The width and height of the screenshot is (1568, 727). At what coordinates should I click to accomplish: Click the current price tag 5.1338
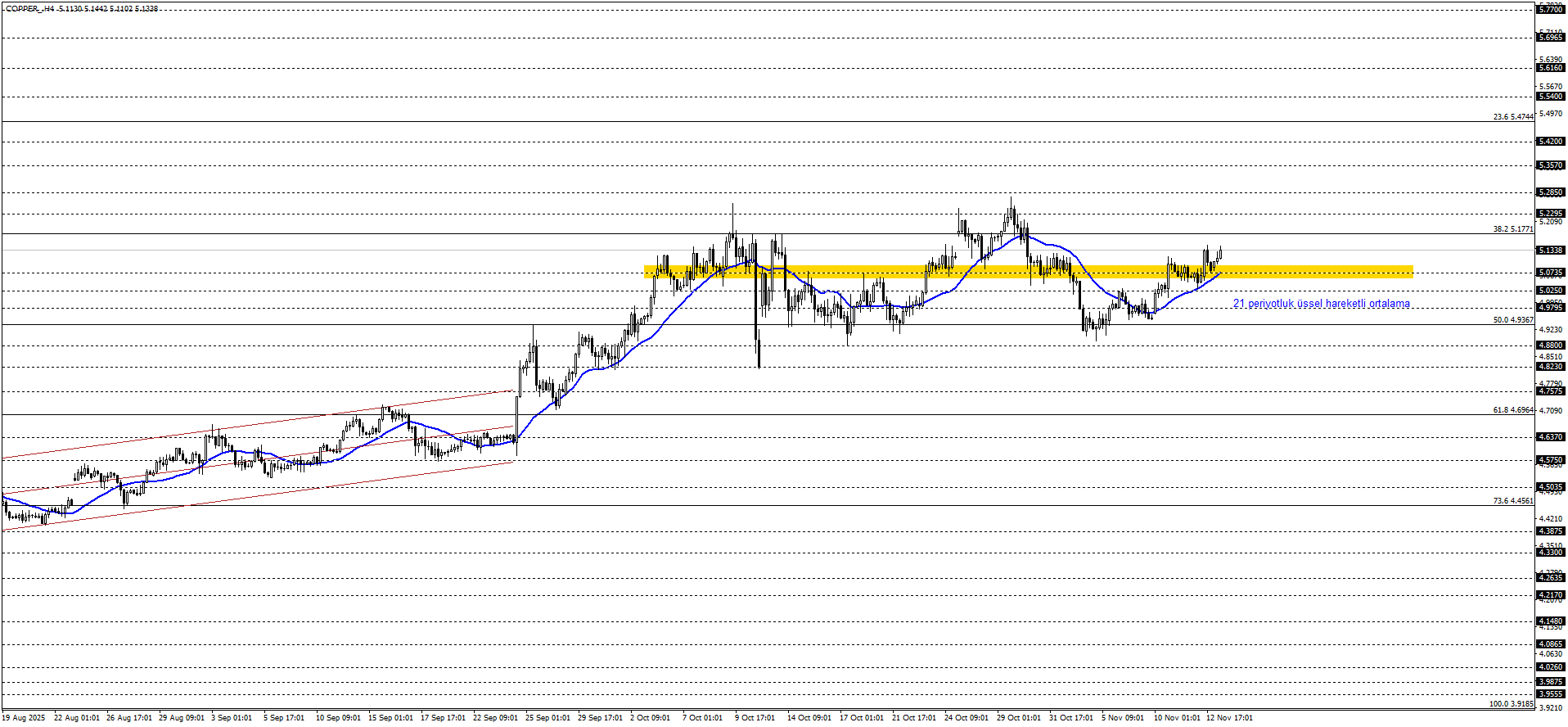[1551, 251]
